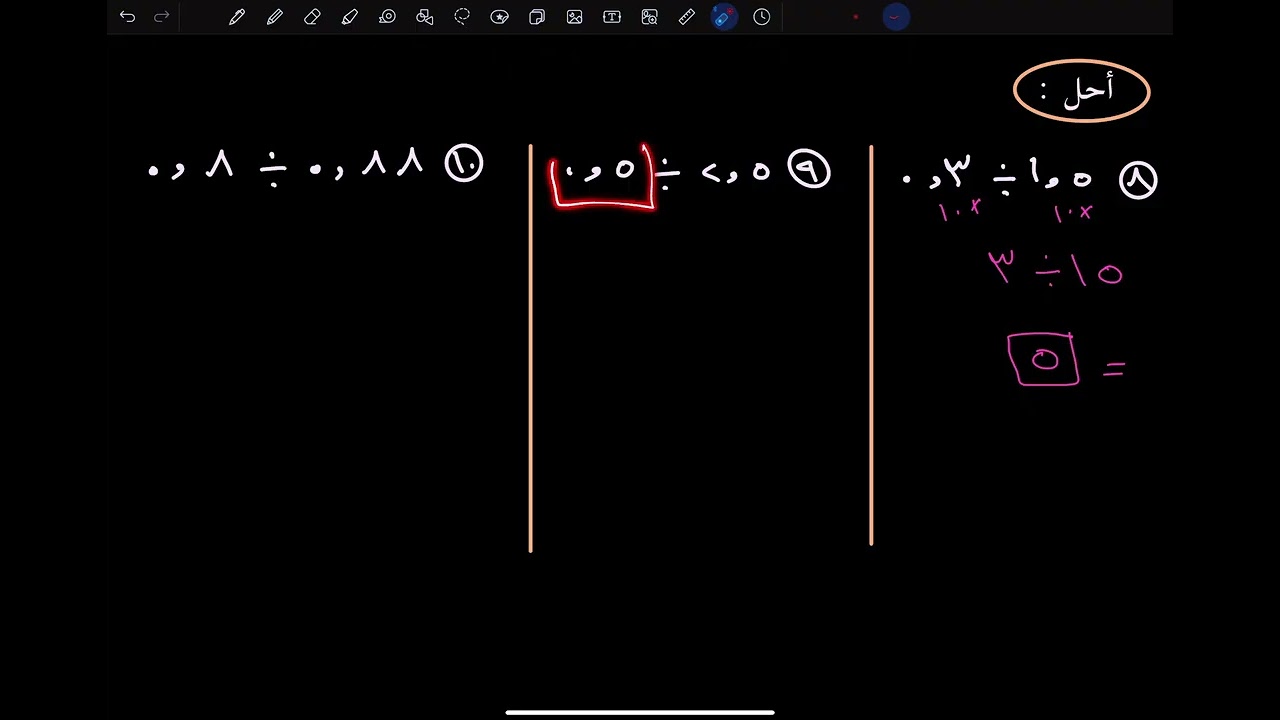Viewport: 1280px width, 720px height.
Task: Open the sticky notes tool
Action: point(537,17)
